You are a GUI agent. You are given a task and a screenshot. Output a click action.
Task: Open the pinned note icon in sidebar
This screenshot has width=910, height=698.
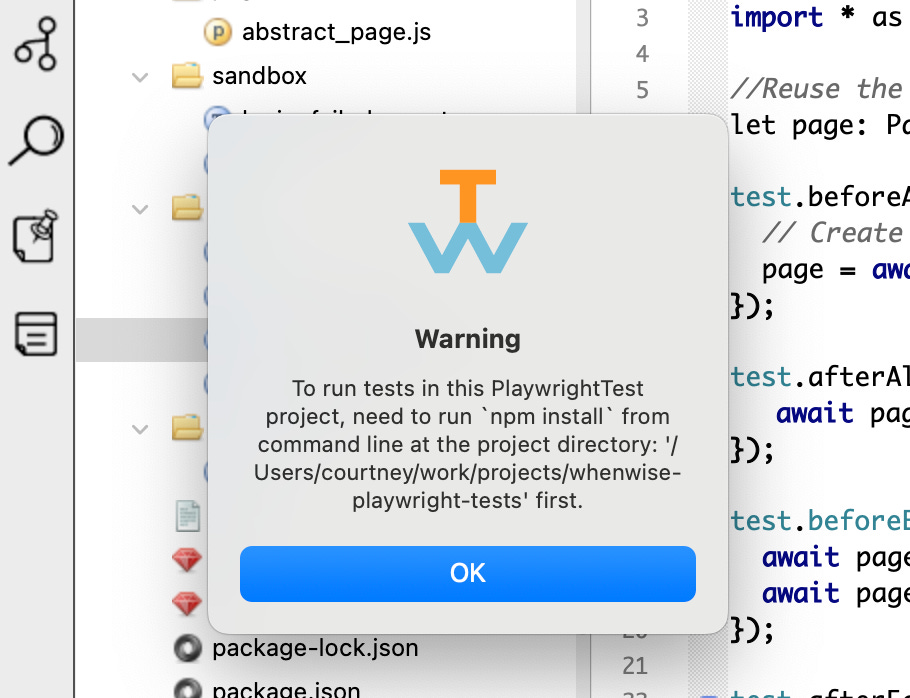click(36, 236)
